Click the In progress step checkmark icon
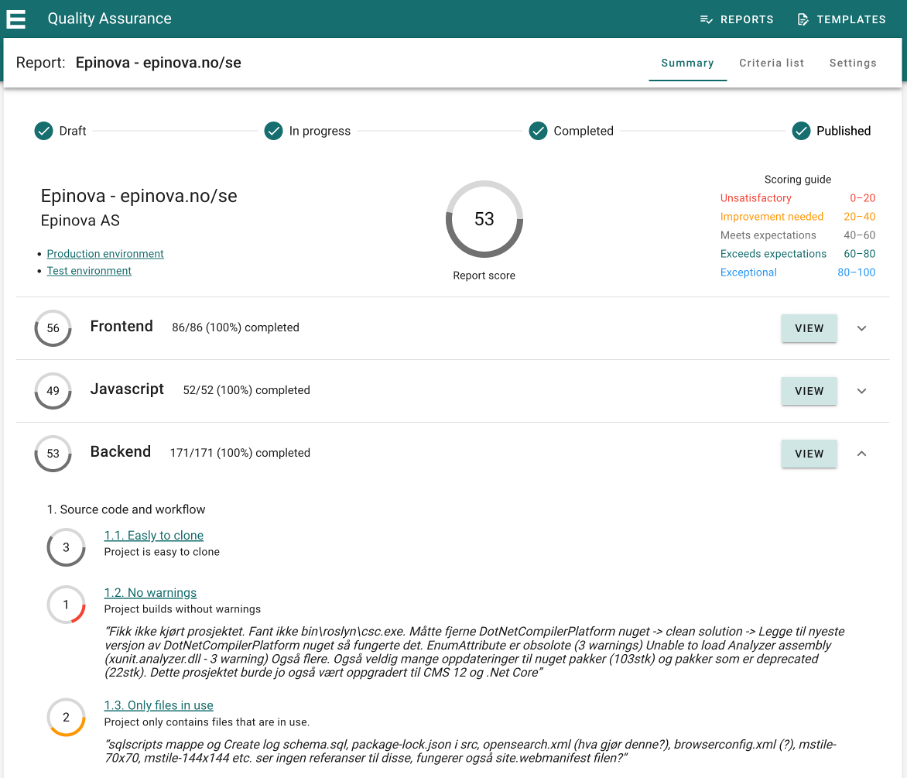Viewport: 908px width, 778px height. (x=273, y=131)
